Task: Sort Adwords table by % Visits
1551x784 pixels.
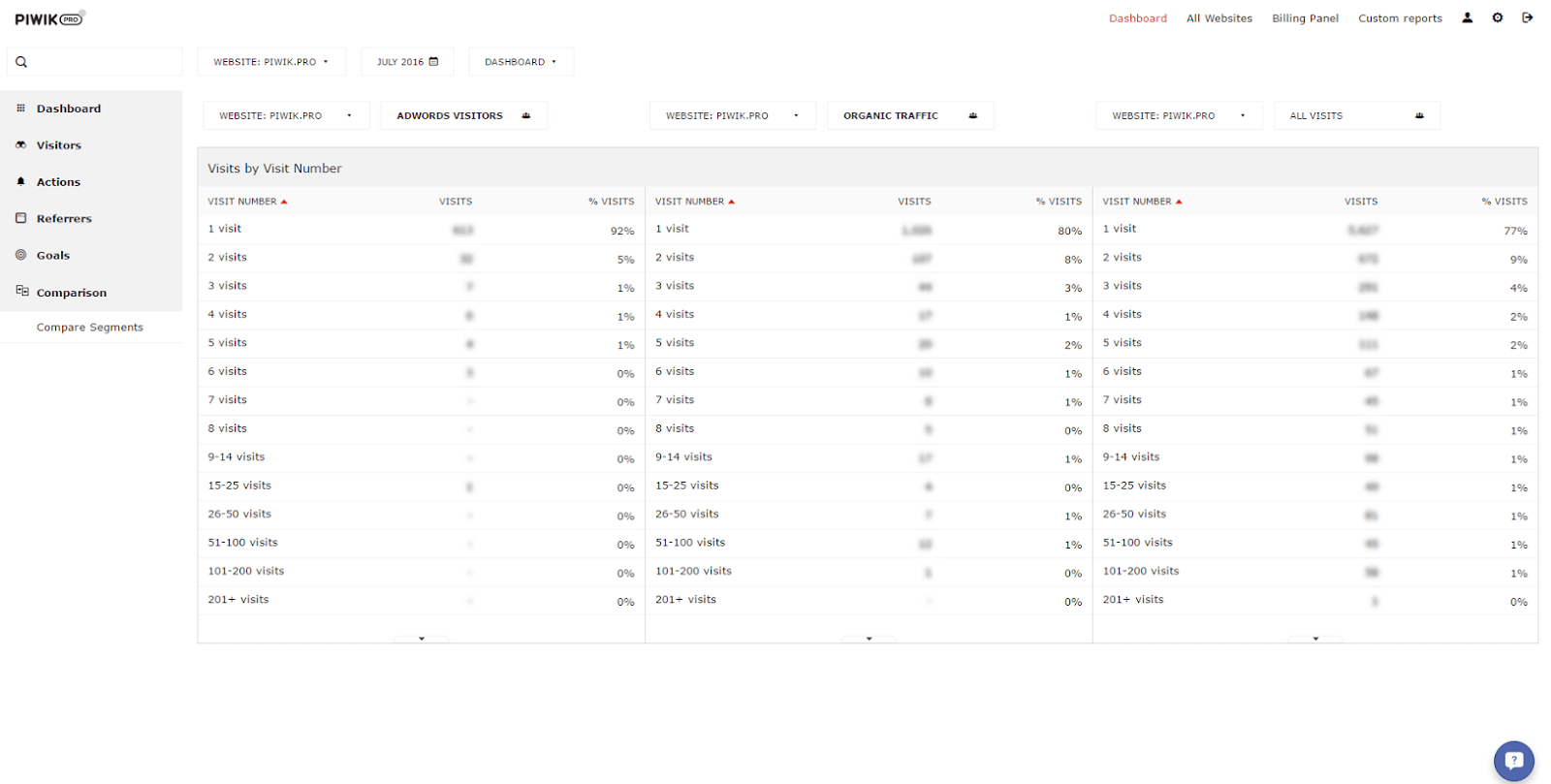Action: pyautogui.click(x=611, y=202)
